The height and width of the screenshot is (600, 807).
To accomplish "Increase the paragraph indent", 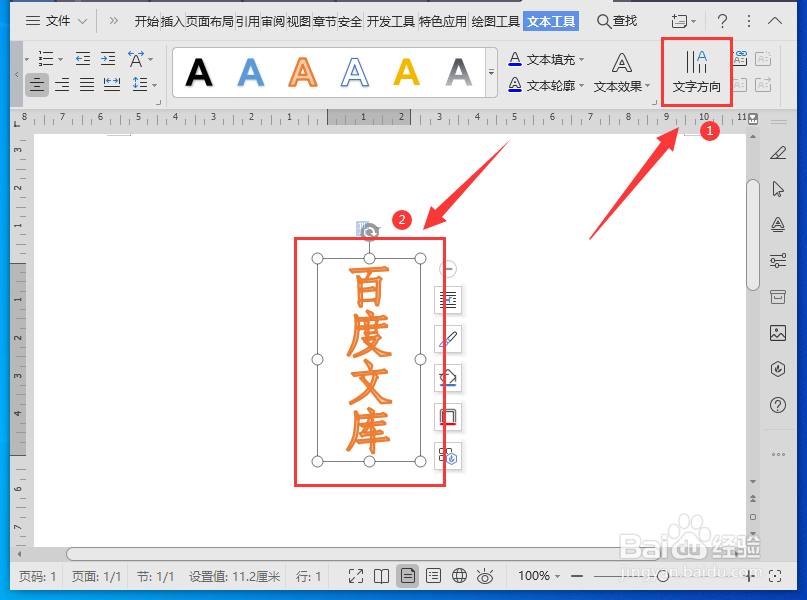I will 108,59.
